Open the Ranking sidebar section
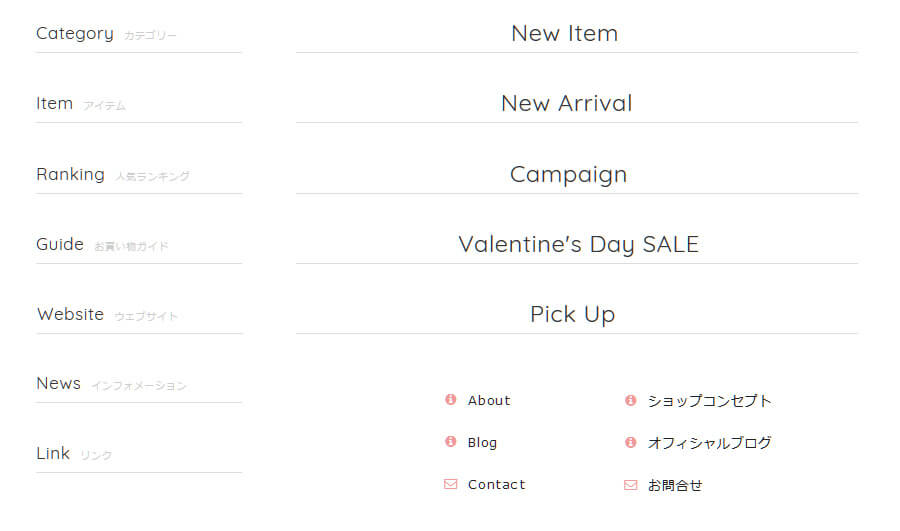Image resolution: width=900 pixels, height=531 pixels. coord(70,174)
